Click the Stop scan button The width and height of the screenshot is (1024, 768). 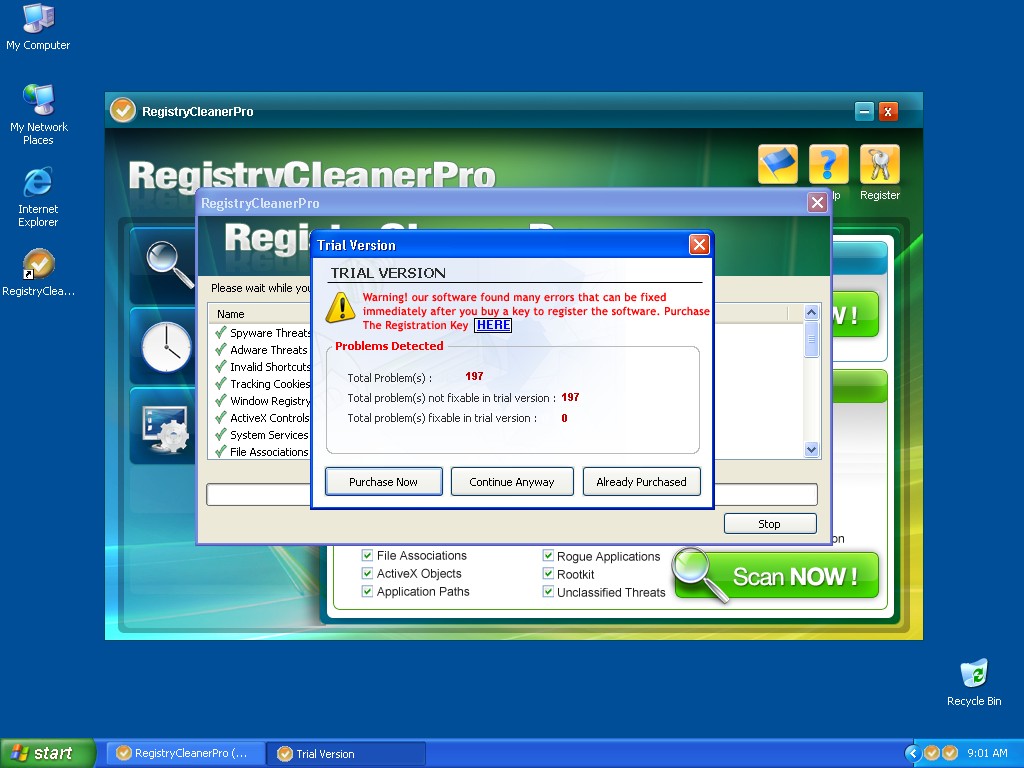point(769,524)
